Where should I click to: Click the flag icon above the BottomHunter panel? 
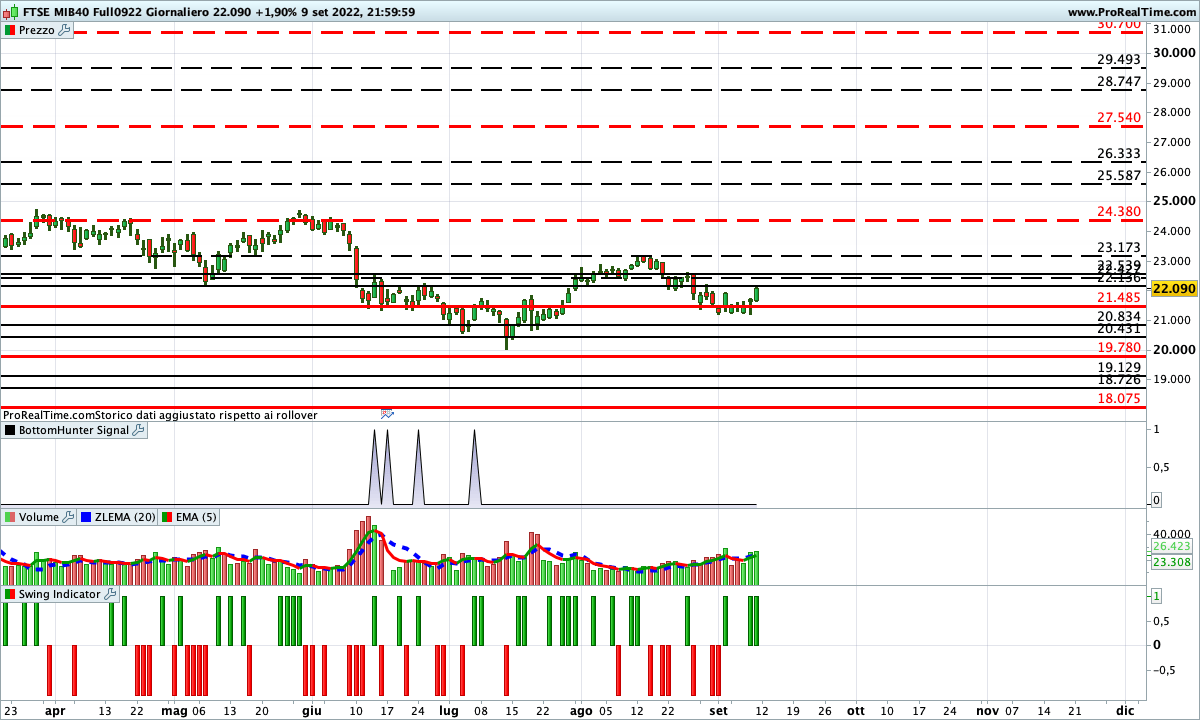(387, 413)
